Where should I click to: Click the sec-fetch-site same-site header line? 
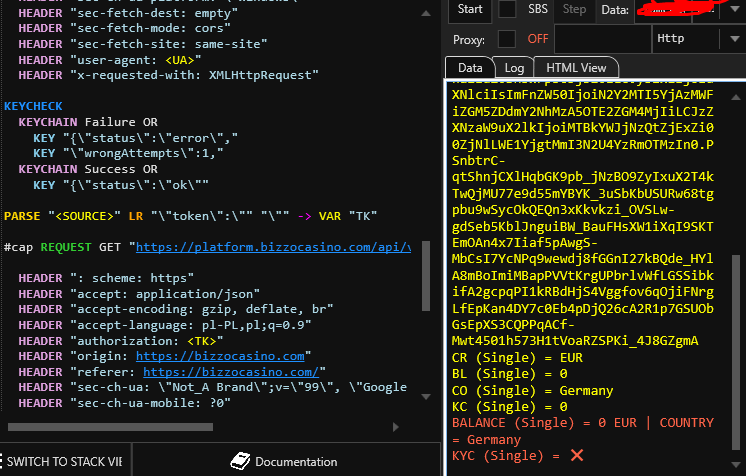(x=143, y=44)
